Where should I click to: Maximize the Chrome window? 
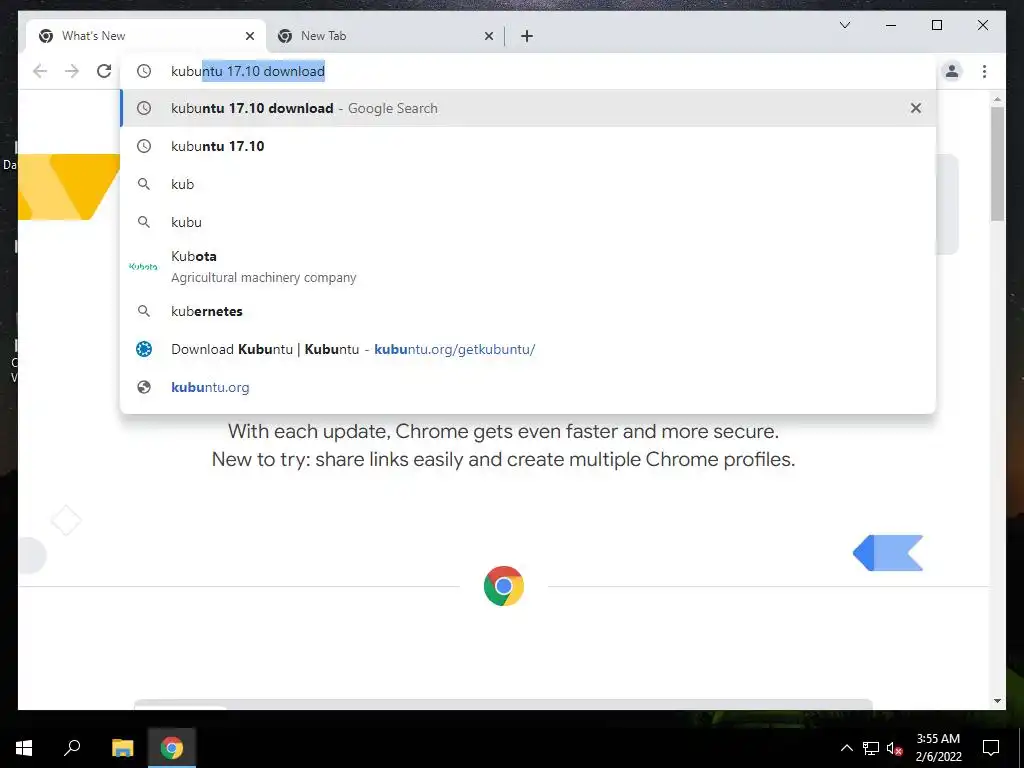click(x=936, y=25)
